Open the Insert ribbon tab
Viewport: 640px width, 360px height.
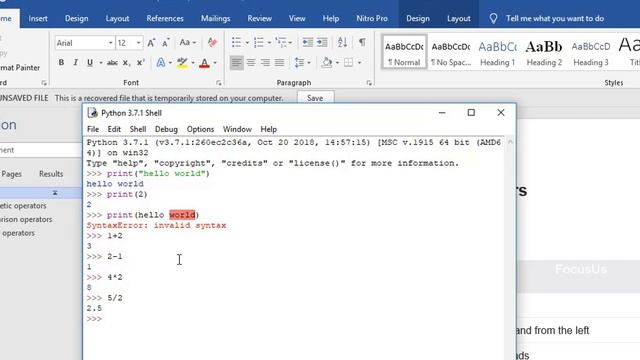[38, 18]
